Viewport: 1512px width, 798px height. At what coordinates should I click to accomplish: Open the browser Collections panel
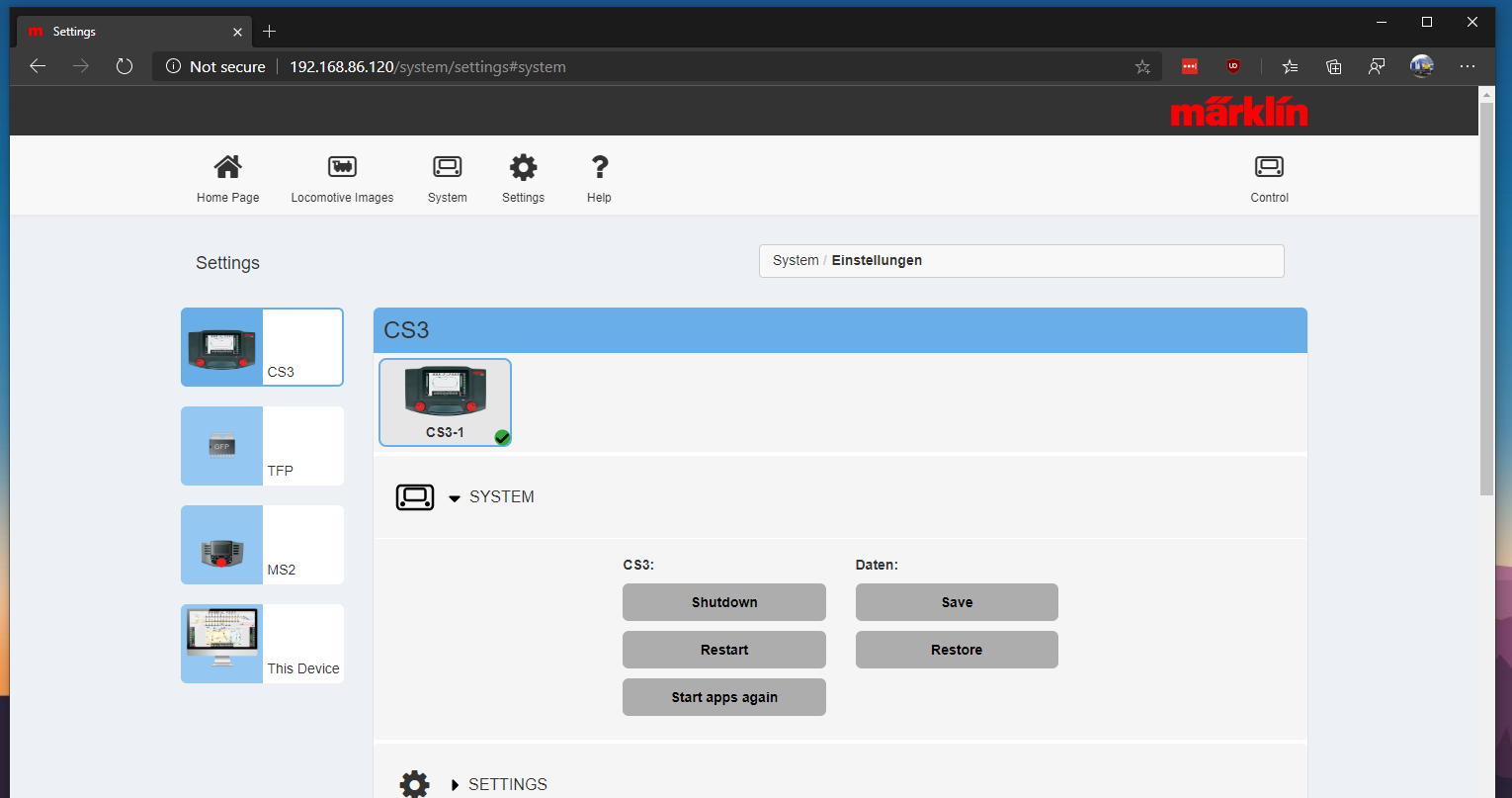pos(1333,66)
